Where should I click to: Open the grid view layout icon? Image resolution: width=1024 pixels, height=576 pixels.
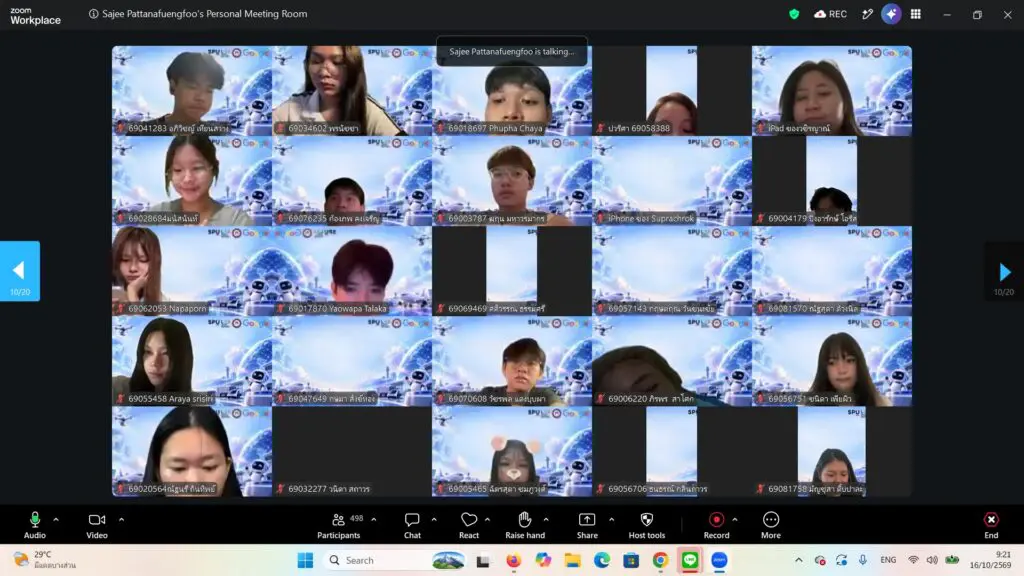916,14
